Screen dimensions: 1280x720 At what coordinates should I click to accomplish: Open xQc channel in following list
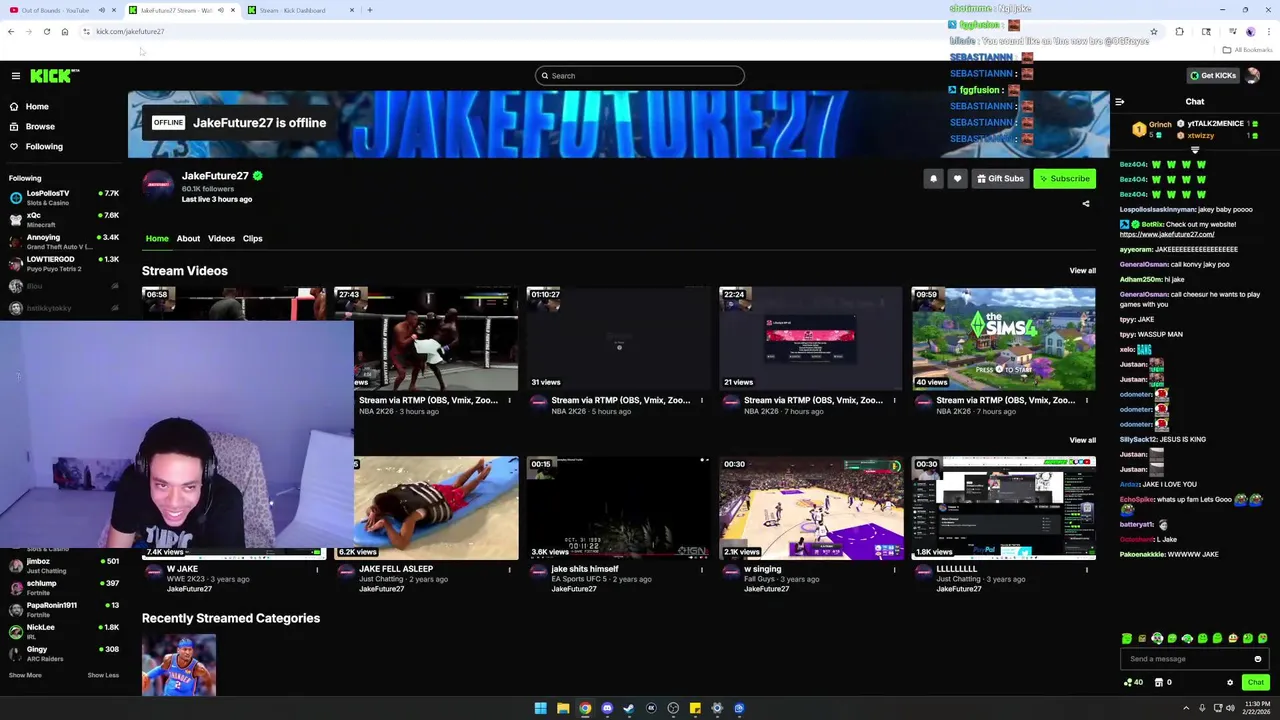point(62,219)
